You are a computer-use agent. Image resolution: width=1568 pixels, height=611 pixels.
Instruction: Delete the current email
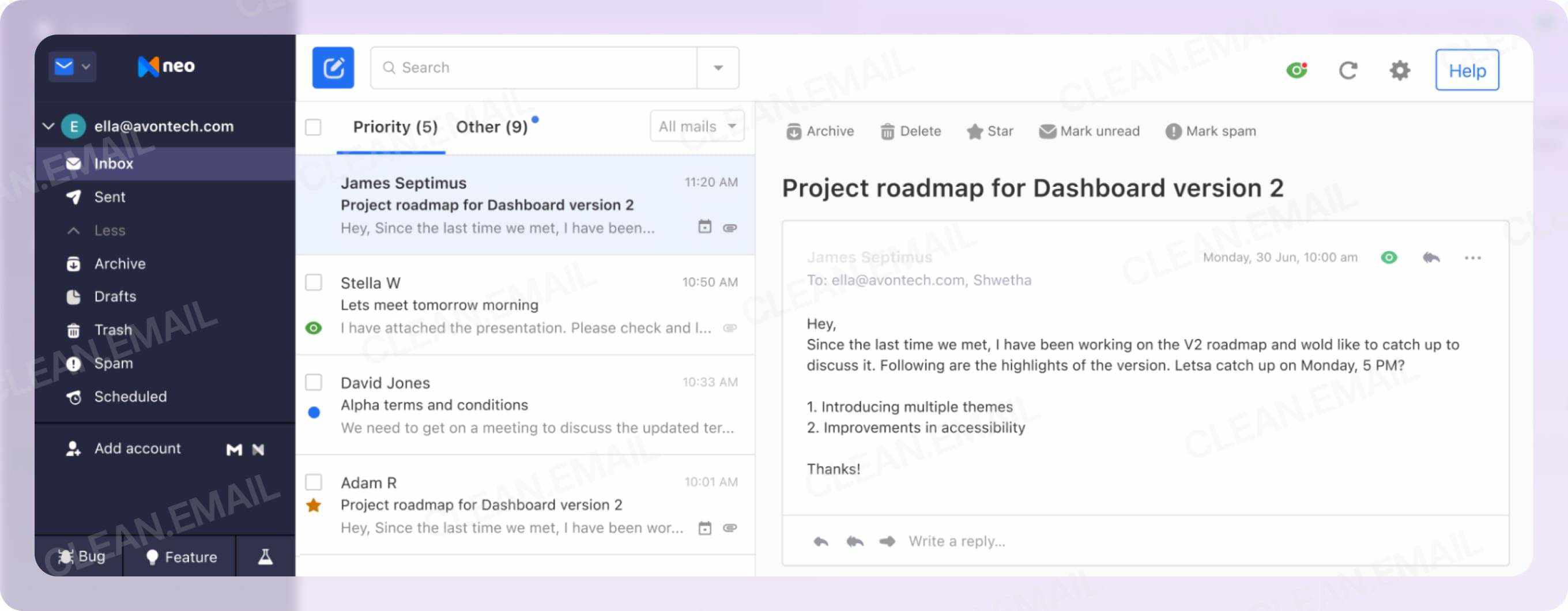point(911,131)
